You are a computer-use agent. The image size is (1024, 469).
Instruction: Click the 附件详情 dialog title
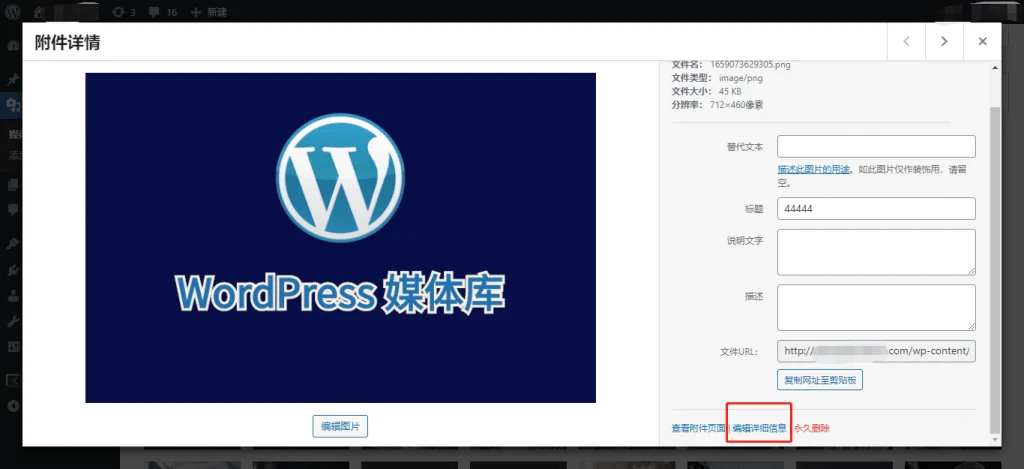[67, 42]
